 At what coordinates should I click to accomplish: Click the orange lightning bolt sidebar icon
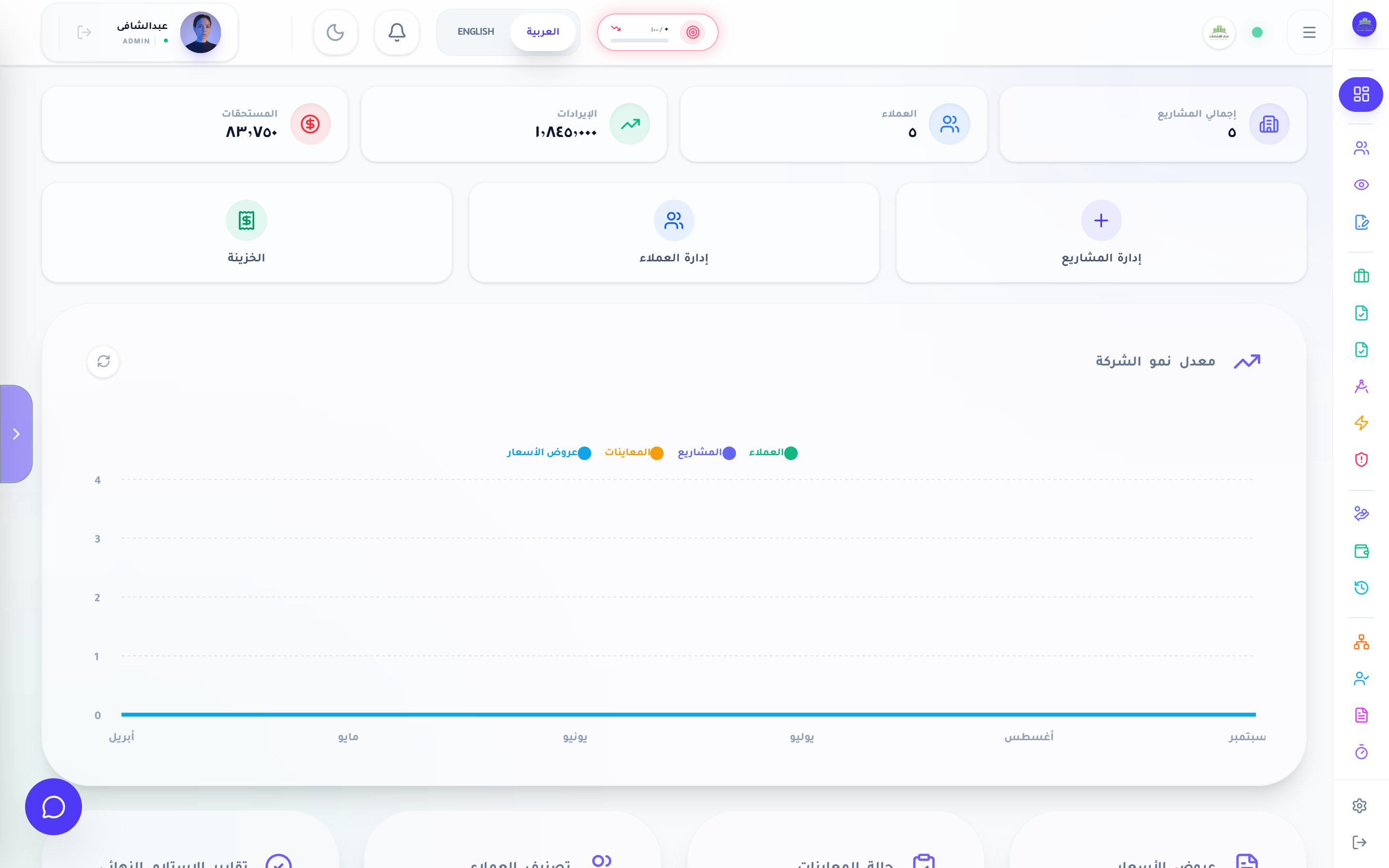[x=1361, y=423]
